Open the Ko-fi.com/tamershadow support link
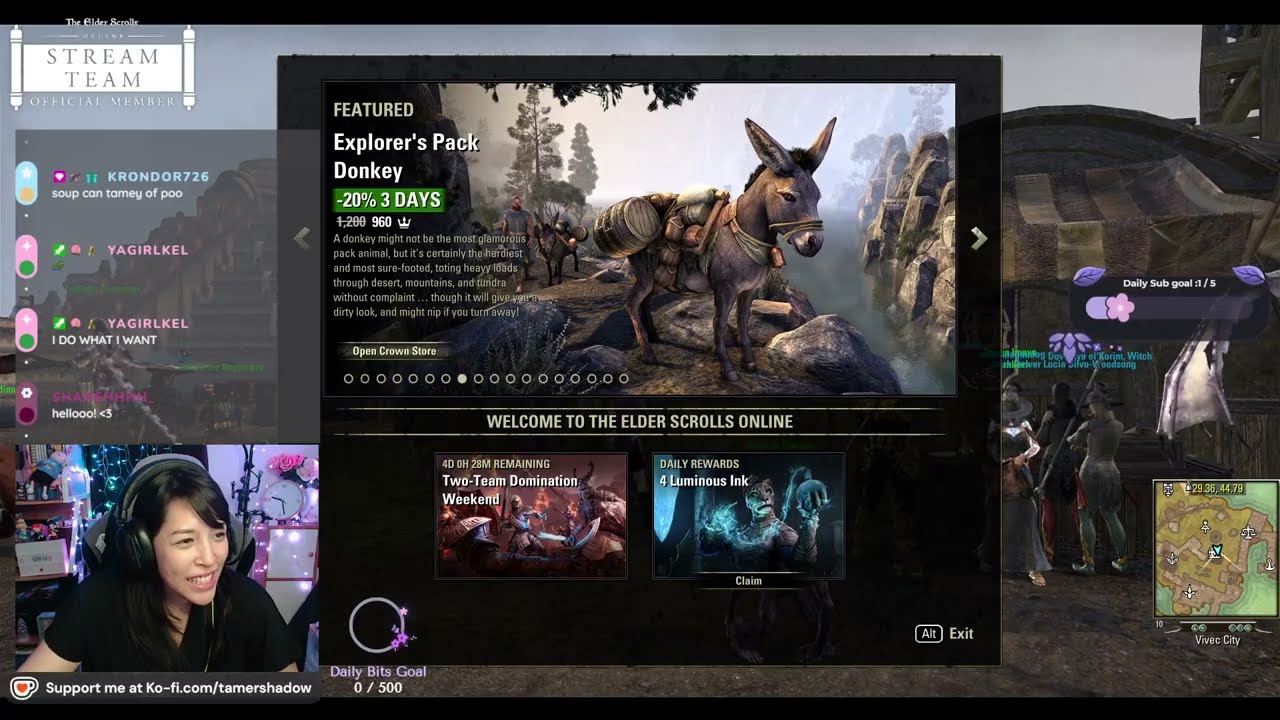The width and height of the screenshot is (1280, 720). (179, 688)
